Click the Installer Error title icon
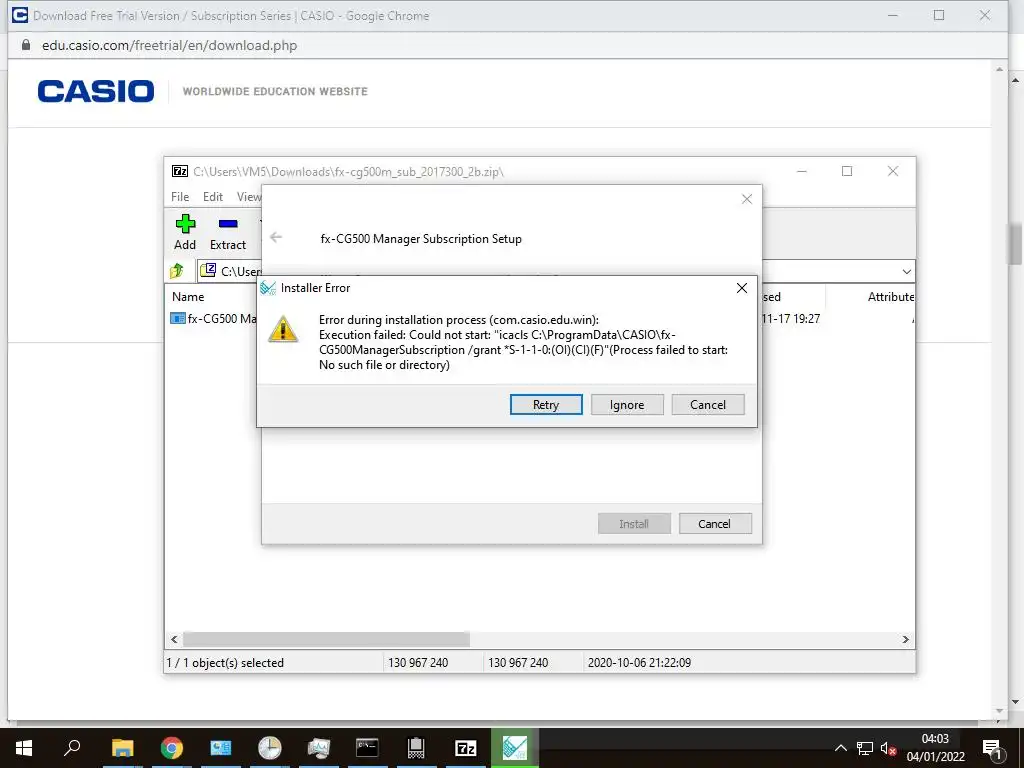 tap(268, 288)
